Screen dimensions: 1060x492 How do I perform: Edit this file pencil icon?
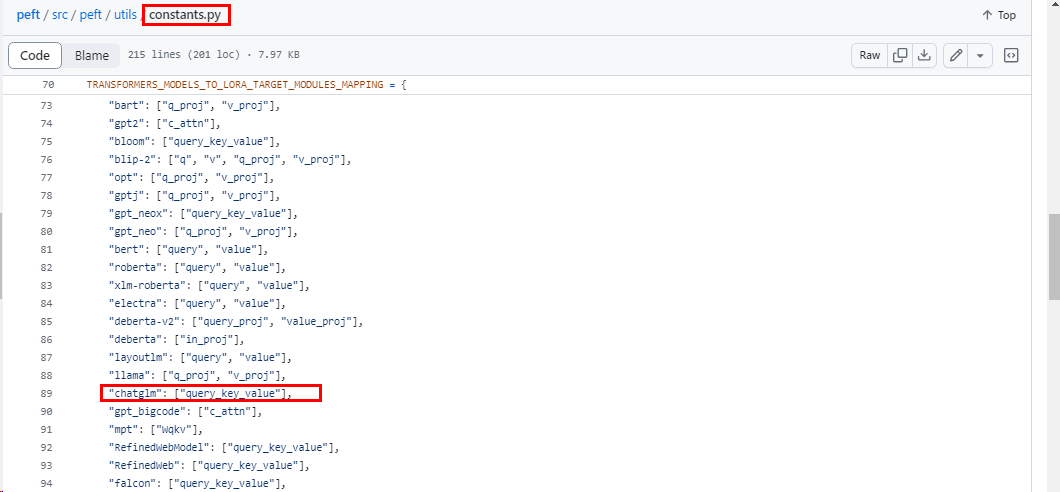coord(956,55)
